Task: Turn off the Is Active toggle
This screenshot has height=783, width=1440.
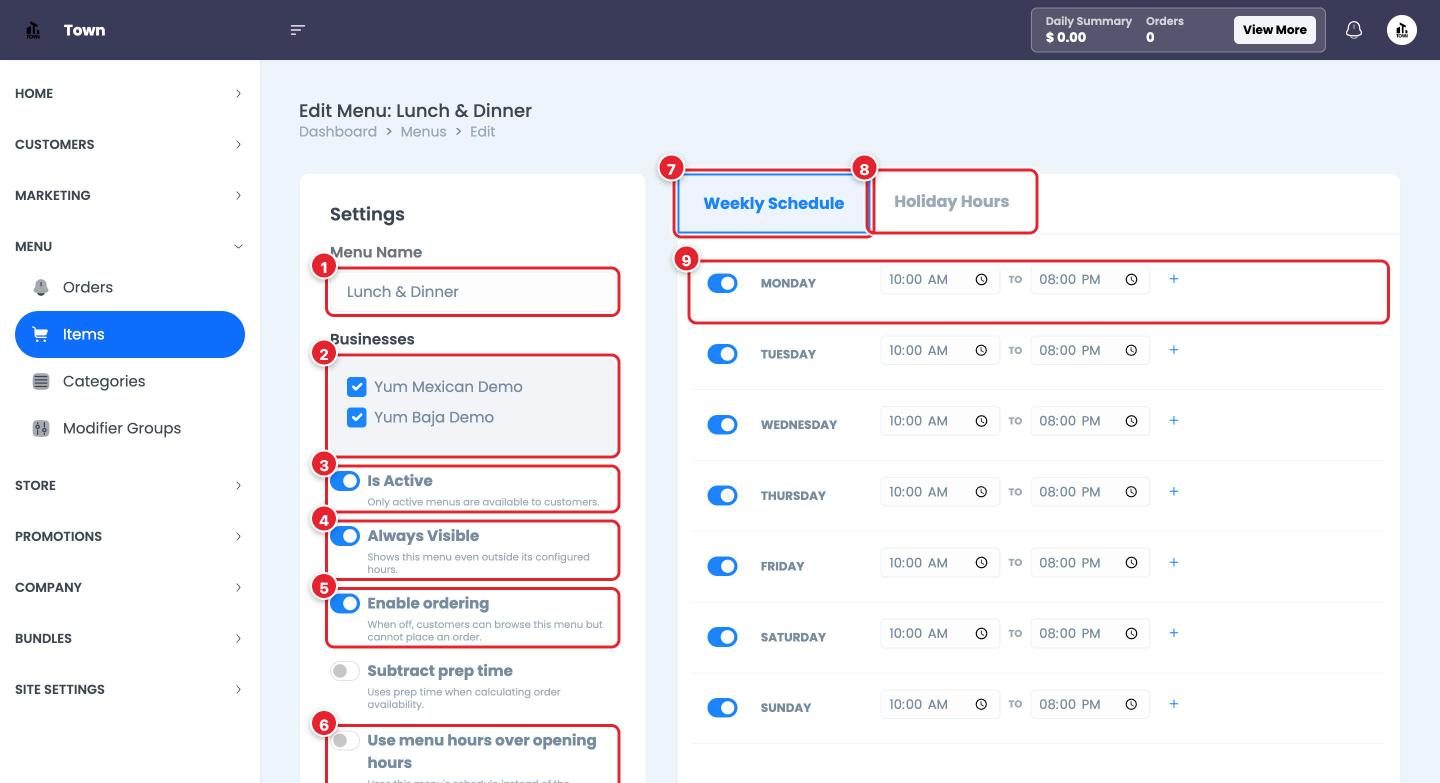Action: pos(345,481)
